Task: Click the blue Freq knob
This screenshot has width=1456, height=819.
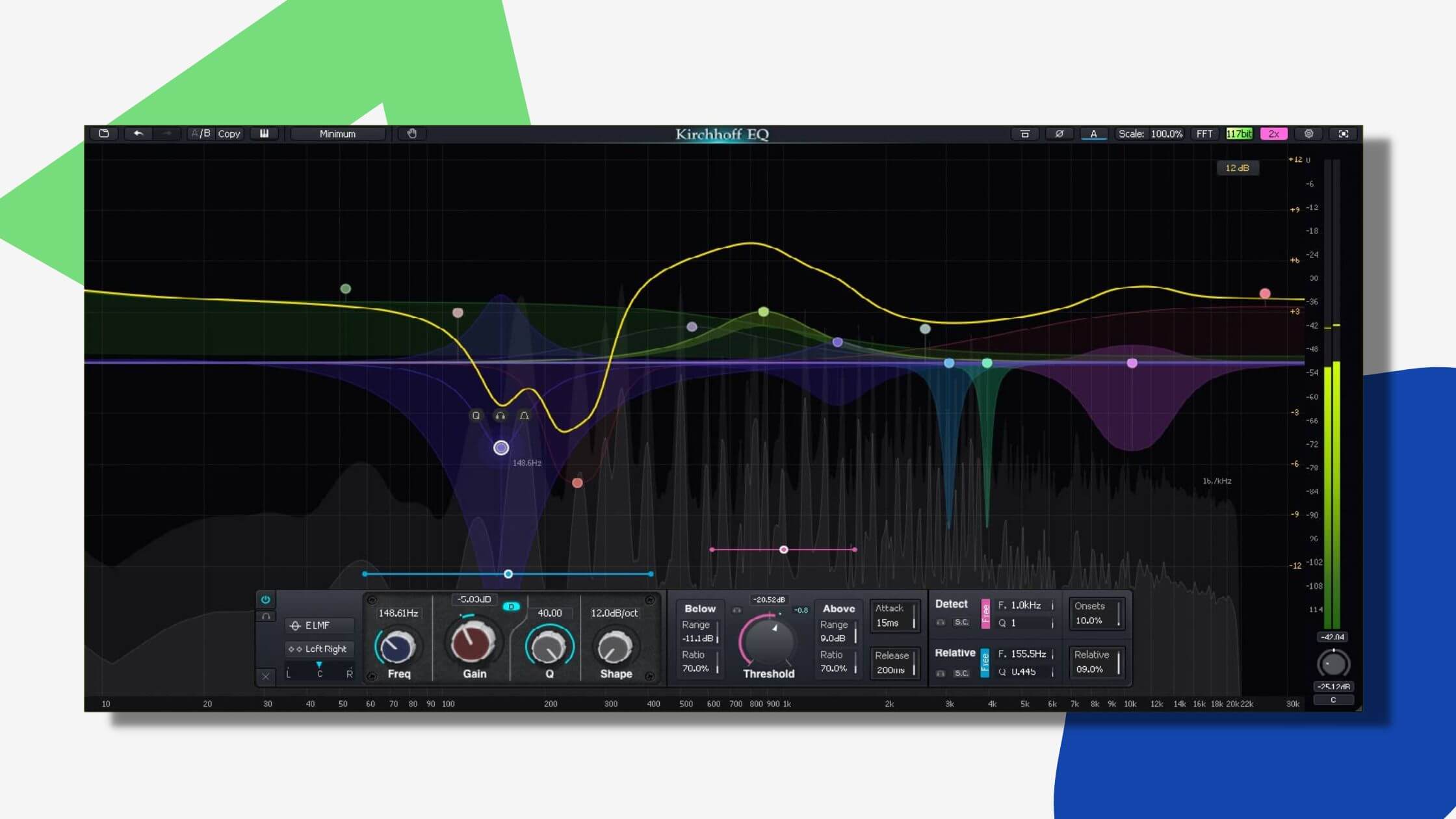Action: 397,646
